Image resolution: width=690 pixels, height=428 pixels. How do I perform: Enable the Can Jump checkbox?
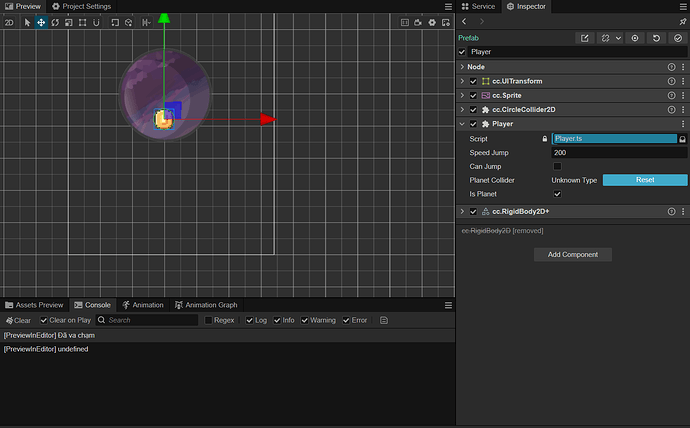pos(557,166)
